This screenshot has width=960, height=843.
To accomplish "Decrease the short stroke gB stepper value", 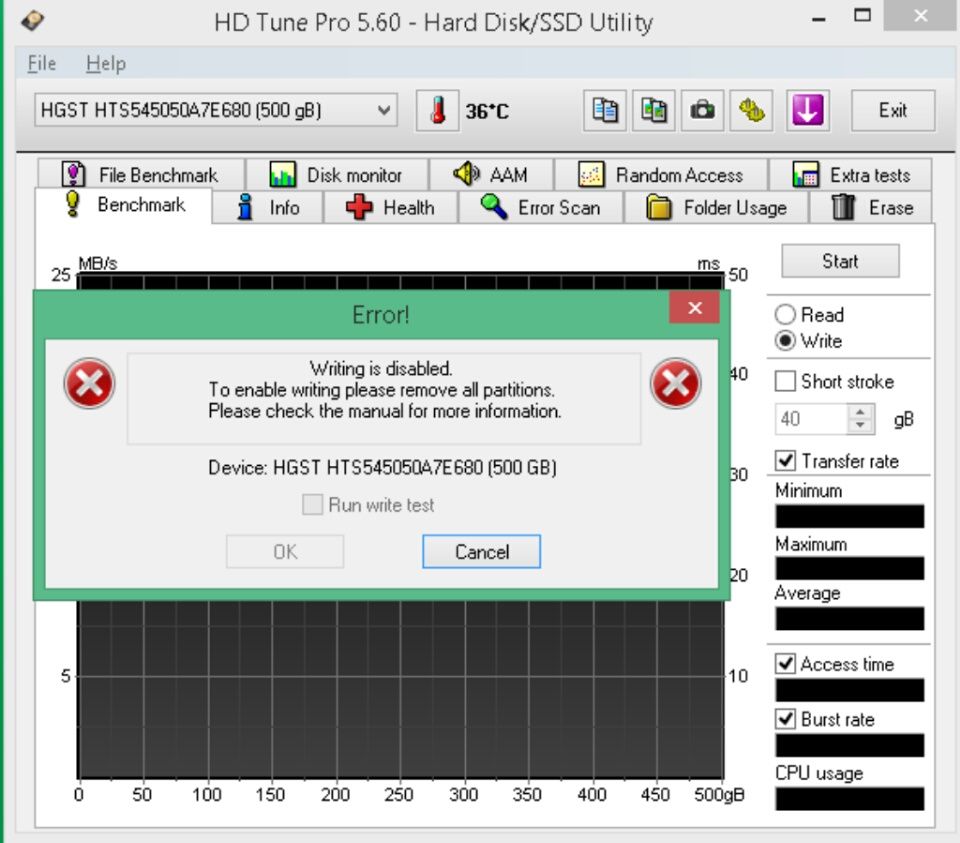I will click(x=860, y=425).
